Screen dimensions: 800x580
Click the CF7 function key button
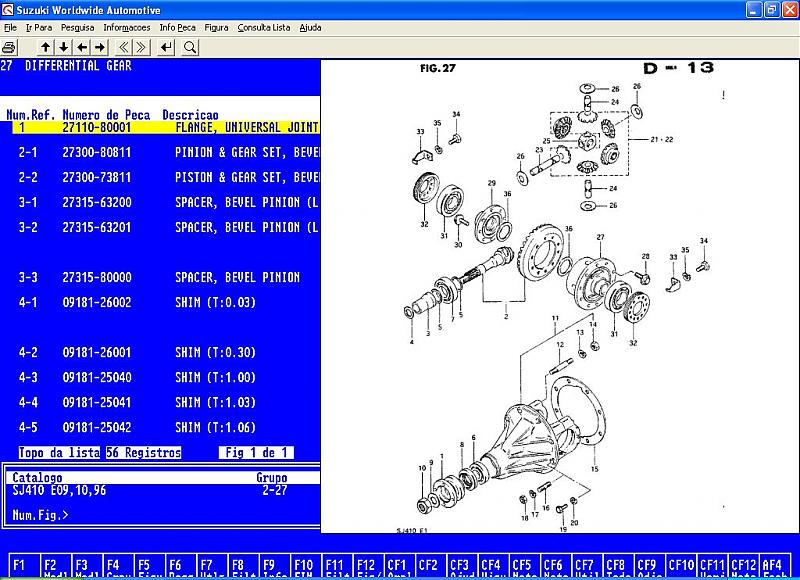tap(587, 566)
